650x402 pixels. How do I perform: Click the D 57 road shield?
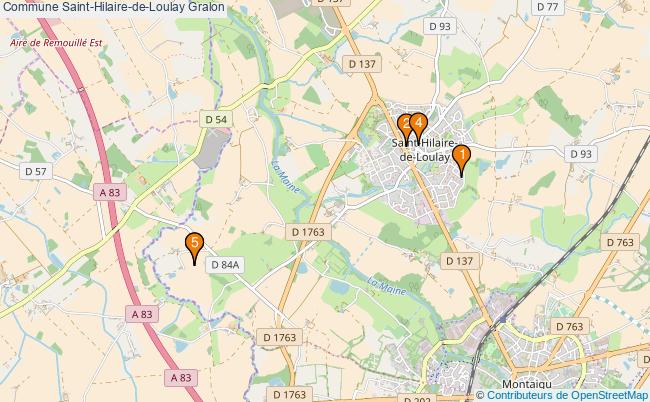36,171
